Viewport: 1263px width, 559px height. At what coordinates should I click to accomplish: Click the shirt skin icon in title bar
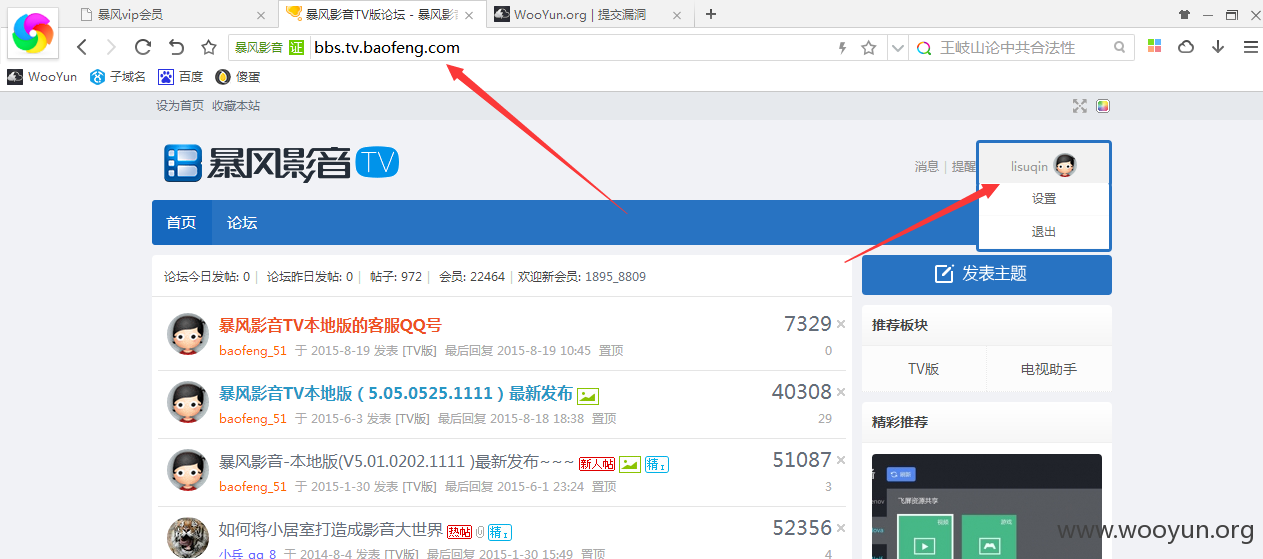click(1185, 14)
